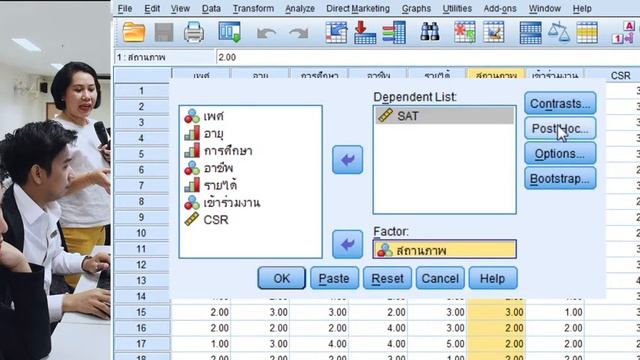Open the Transform menu
Image resolution: width=640 pixels, height=360 pixels.
[253, 8]
